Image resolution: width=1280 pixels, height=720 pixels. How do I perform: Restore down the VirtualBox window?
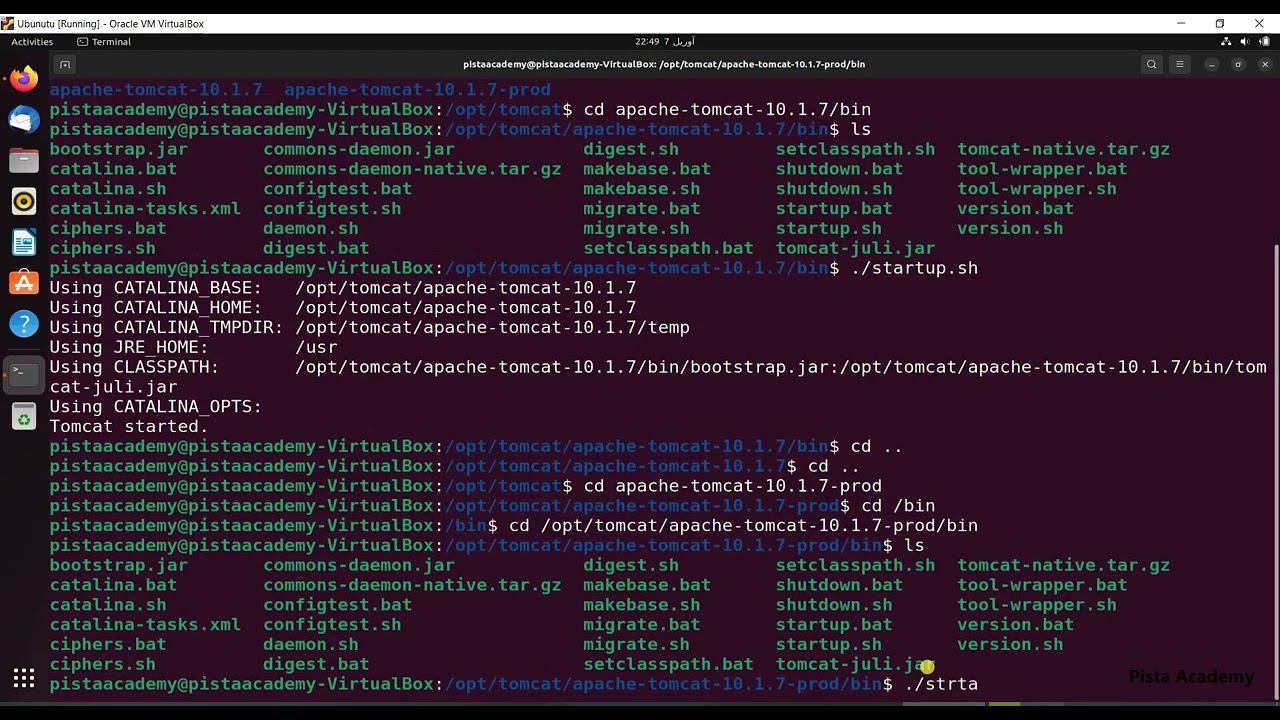(x=1220, y=23)
